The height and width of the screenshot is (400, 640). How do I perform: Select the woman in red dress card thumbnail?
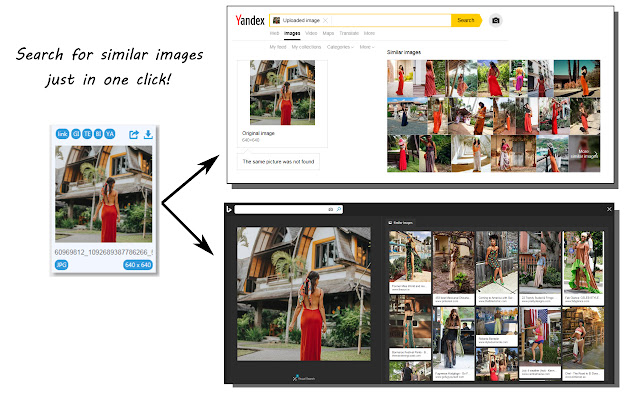click(x=104, y=194)
